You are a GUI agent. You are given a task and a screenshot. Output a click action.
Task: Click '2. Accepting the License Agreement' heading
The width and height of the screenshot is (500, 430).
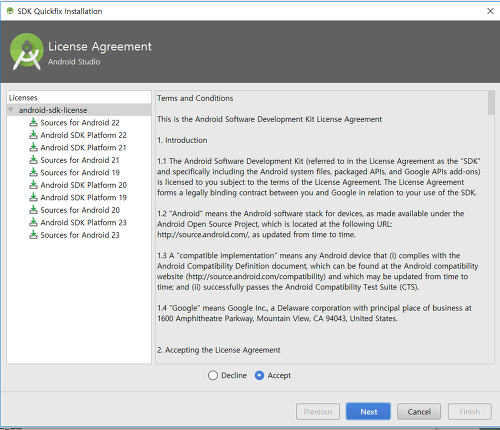(219, 350)
